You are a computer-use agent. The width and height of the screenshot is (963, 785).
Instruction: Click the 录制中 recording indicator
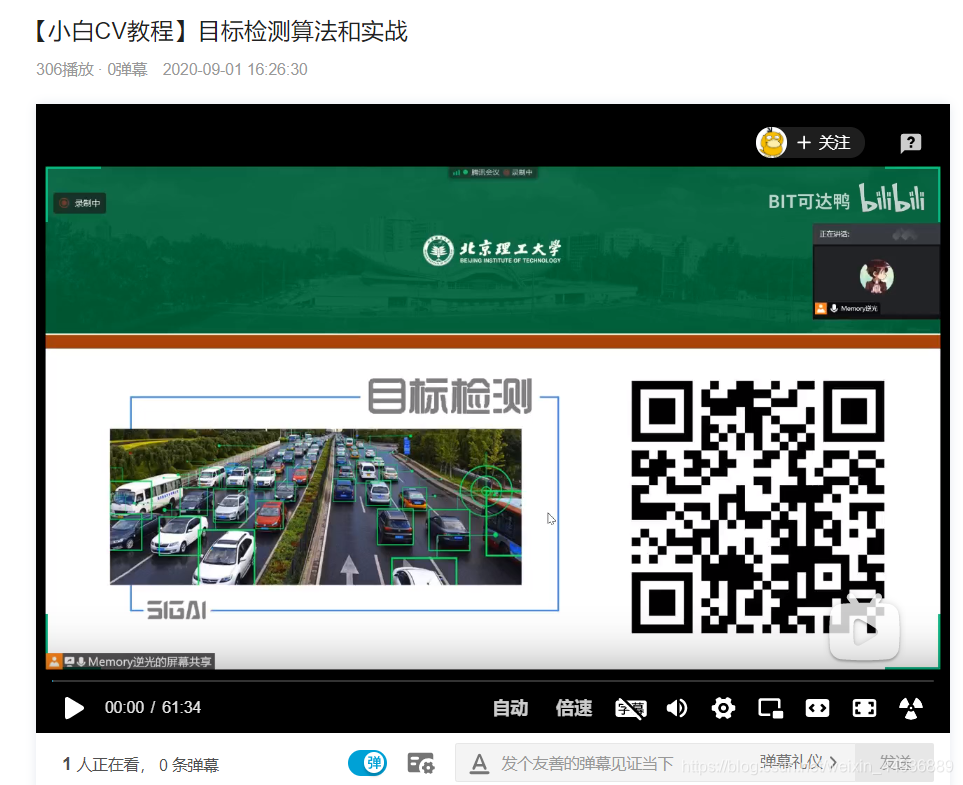coord(80,203)
